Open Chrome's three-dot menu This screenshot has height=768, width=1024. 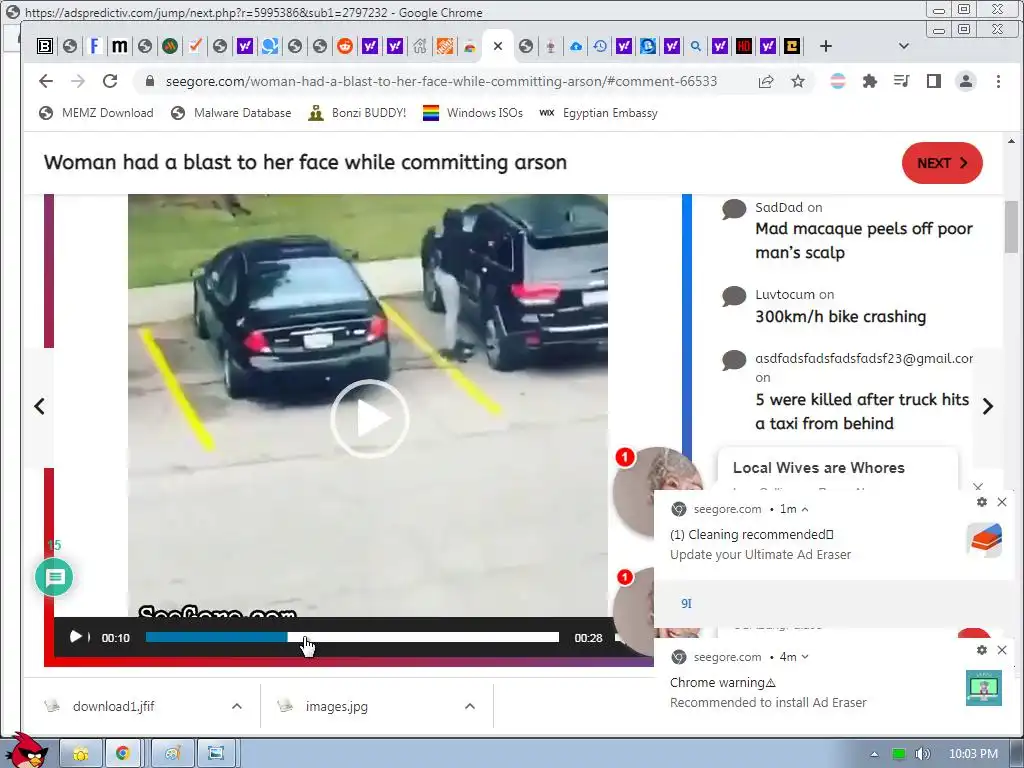tap(998, 81)
